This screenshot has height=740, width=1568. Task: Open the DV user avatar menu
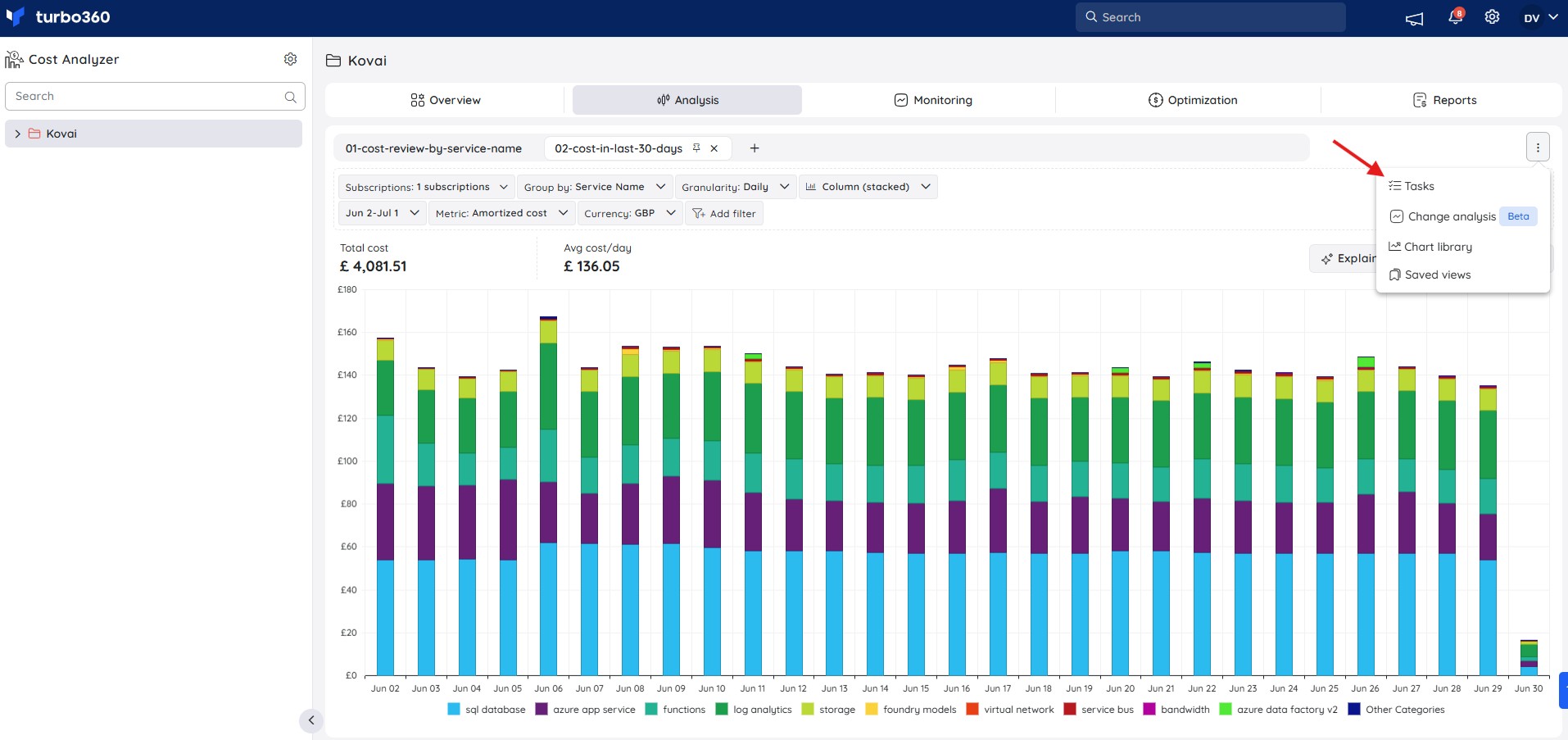1541,17
